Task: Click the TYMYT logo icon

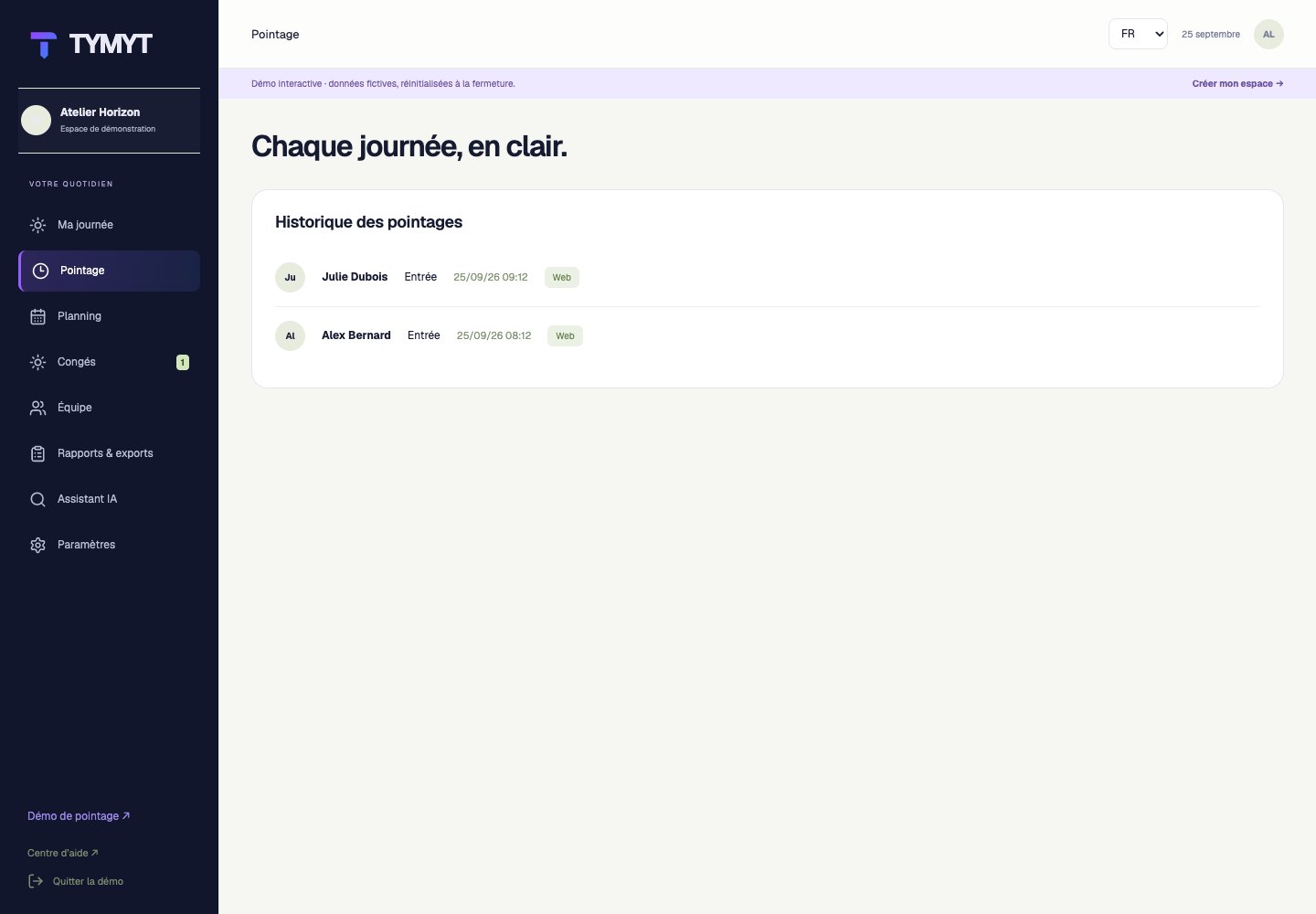Action: [43, 45]
